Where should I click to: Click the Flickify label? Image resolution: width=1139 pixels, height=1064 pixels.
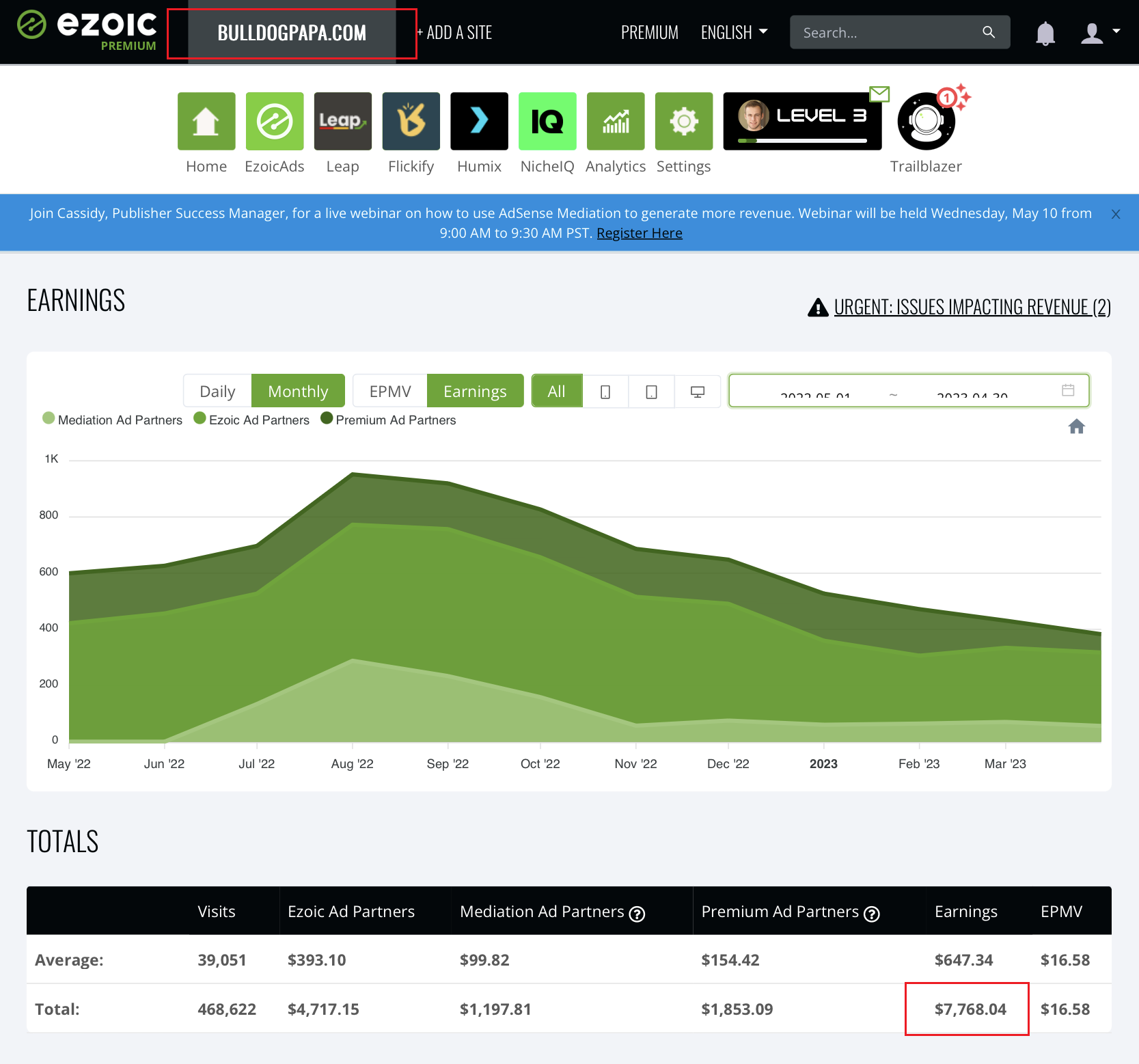click(411, 167)
